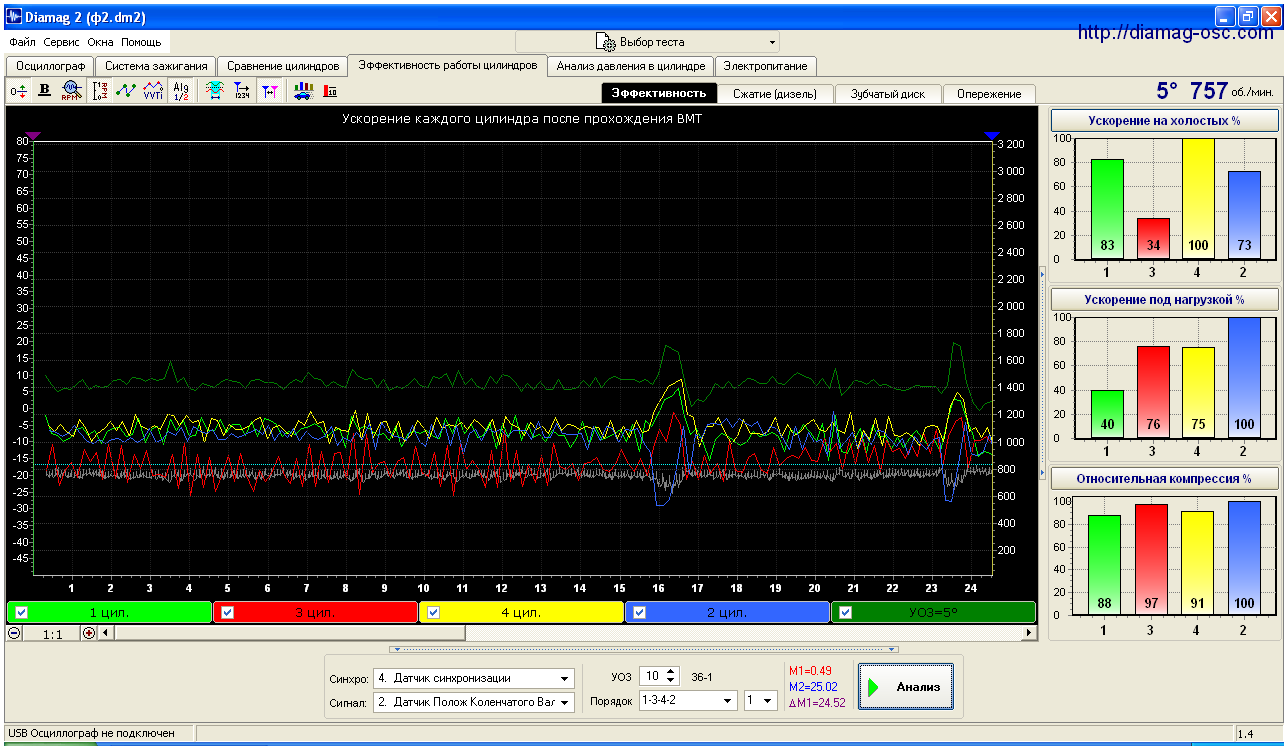Image resolution: width=1288 pixels, height=746 pixels.
Task: Click the scrollbar right arrow under the graph
Action: [1028, 633]
